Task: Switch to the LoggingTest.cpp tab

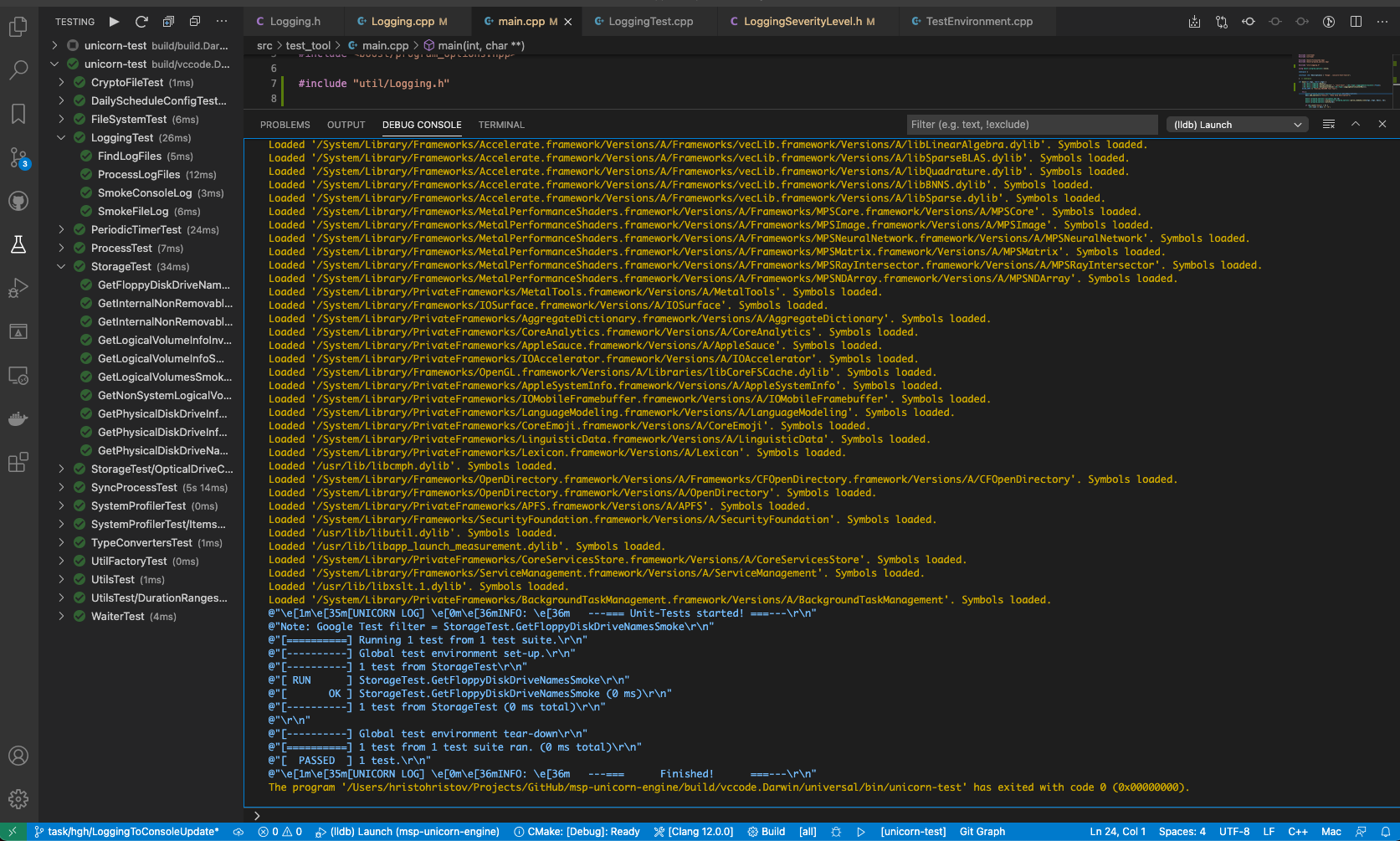Action: (x=649, y=21)
